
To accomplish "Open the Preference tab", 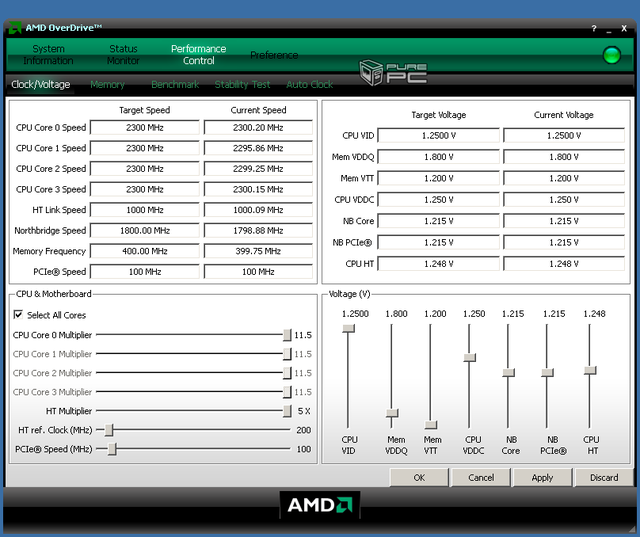I will click(x=274, y=55).
